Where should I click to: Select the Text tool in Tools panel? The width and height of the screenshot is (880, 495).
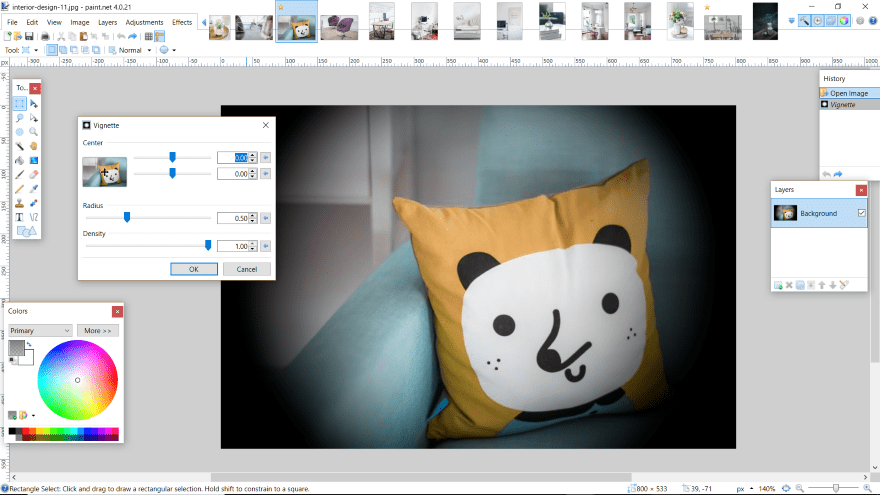19,217
